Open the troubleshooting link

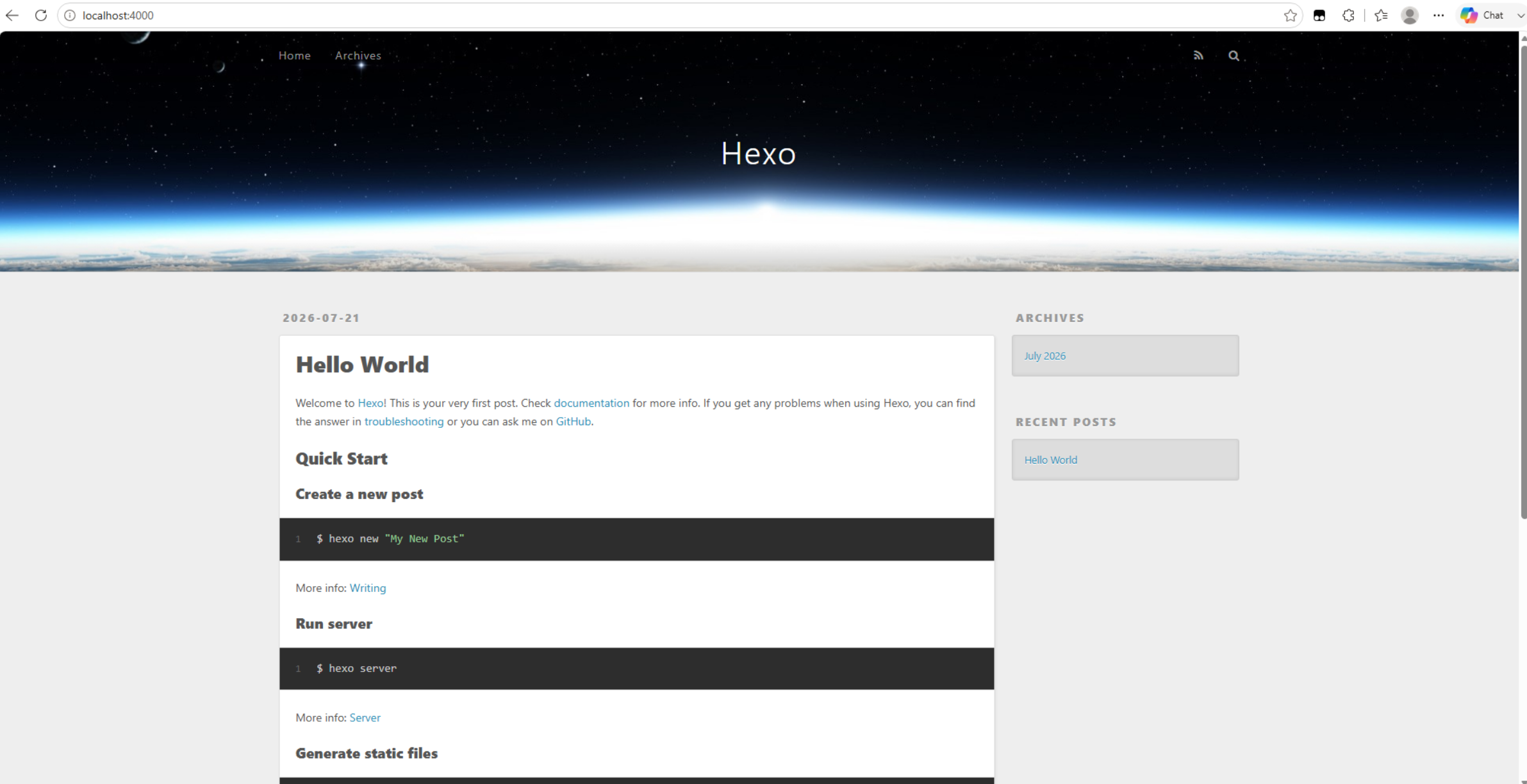point(404,421)
